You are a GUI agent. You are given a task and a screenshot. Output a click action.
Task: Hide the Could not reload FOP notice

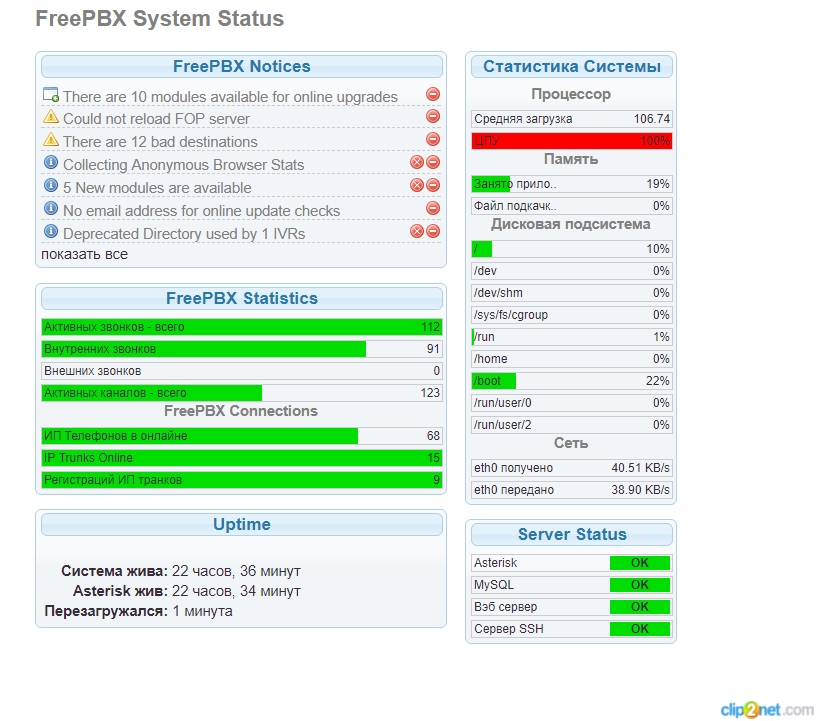433,117
